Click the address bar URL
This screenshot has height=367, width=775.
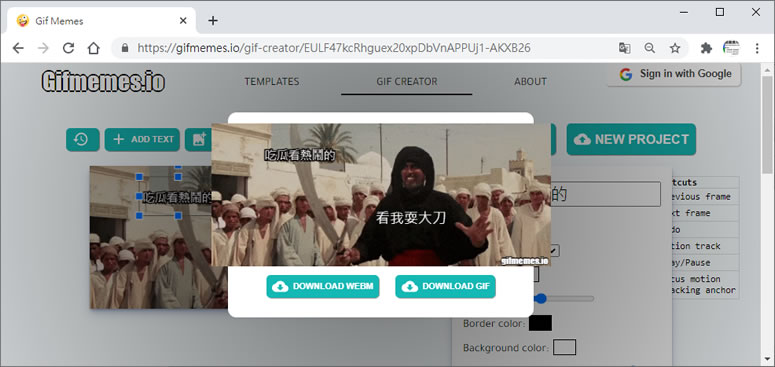point(334,48)
